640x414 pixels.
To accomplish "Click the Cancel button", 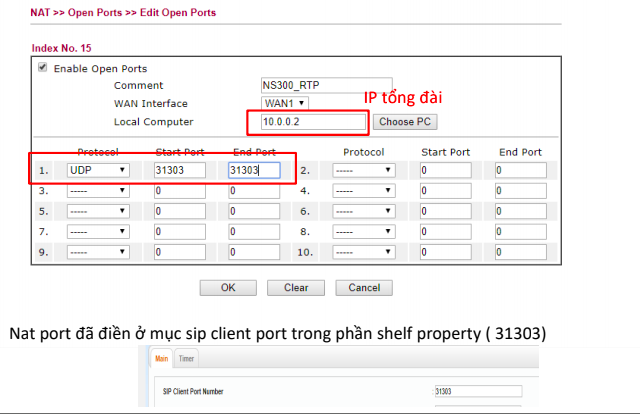I will pos(364,288).
